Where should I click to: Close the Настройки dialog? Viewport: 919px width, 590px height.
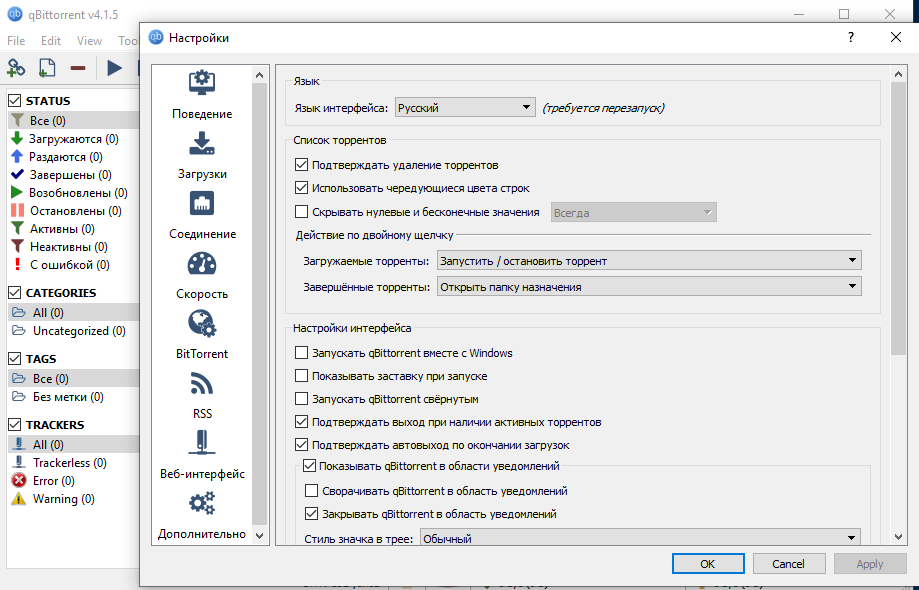click(x=896, y=37)
